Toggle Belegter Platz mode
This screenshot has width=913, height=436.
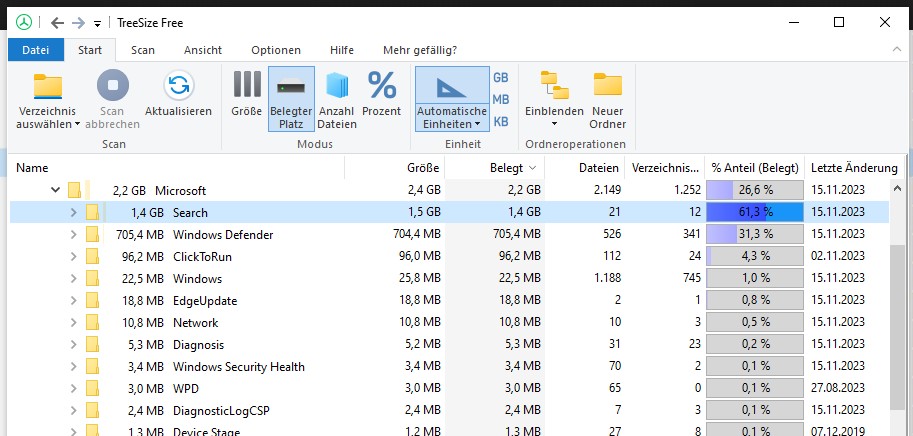tap(291, 99)
